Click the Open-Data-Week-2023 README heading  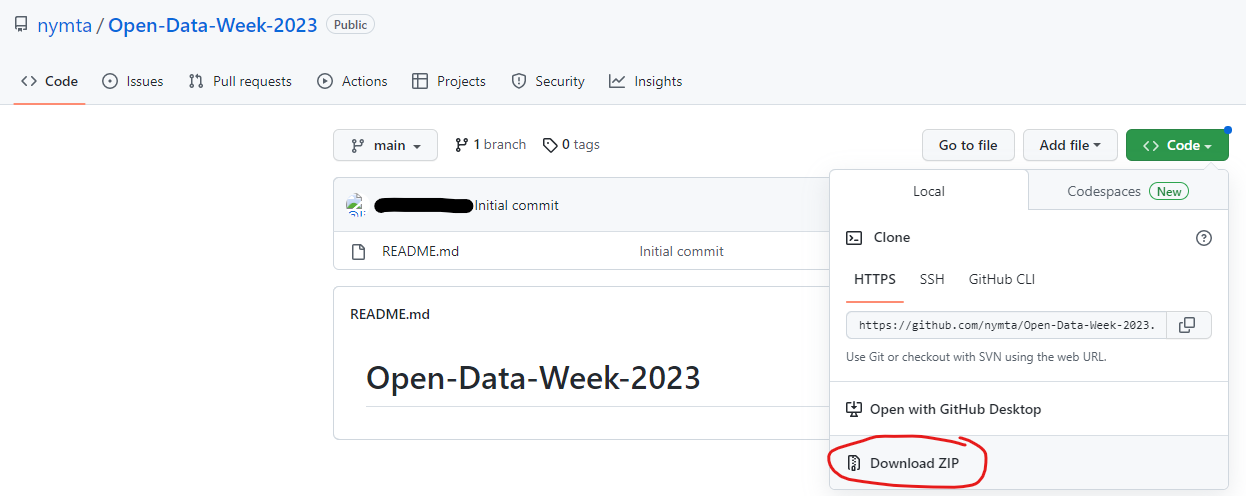tap(533, 378)
